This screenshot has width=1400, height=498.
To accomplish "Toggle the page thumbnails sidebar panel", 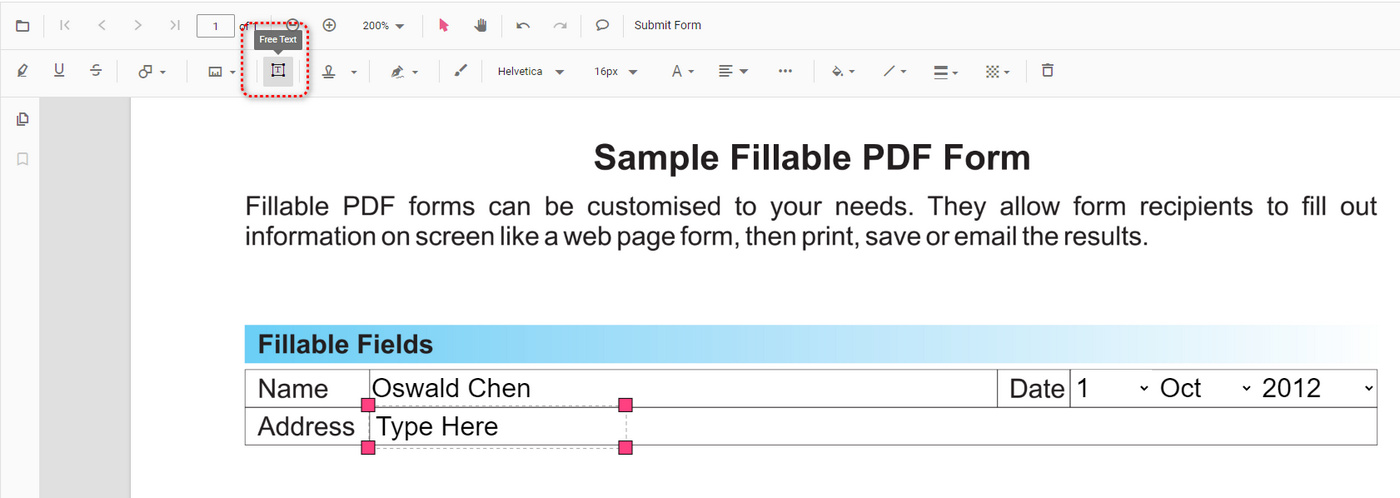I will (x=23, y=120).
